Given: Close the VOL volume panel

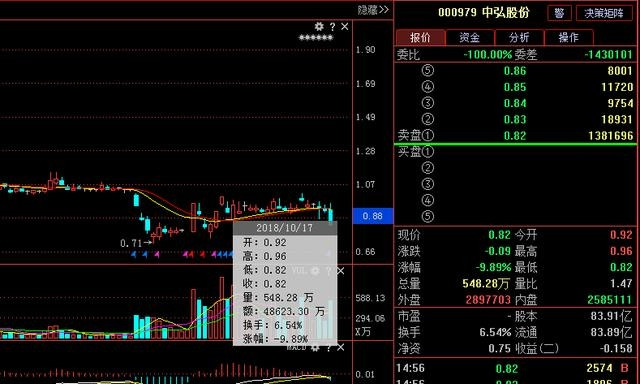Looking at the screenshot, I should (x=340, y=271).
